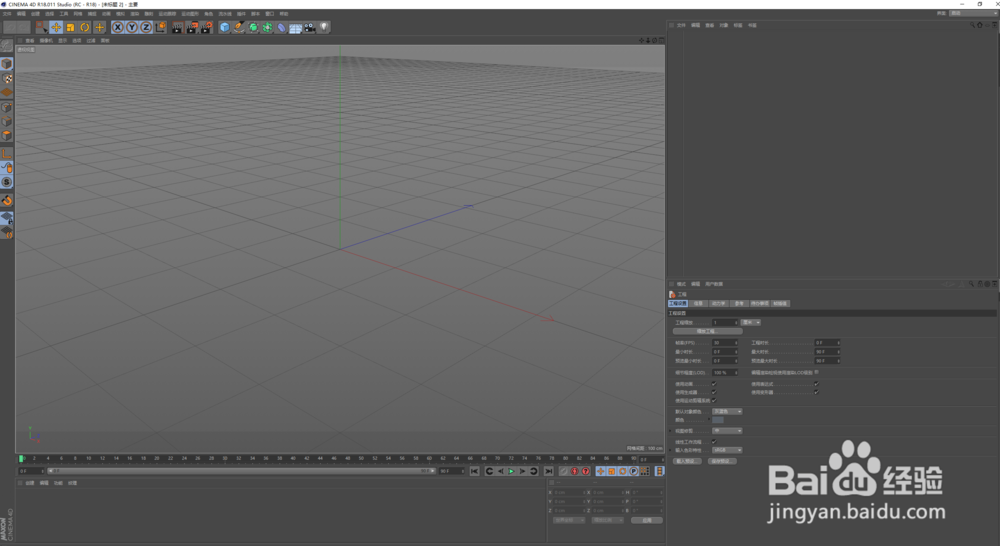Switch to Polygons mode
Image resolution: width=1000 pixels, height=546 pixels.
pos(6,135)
